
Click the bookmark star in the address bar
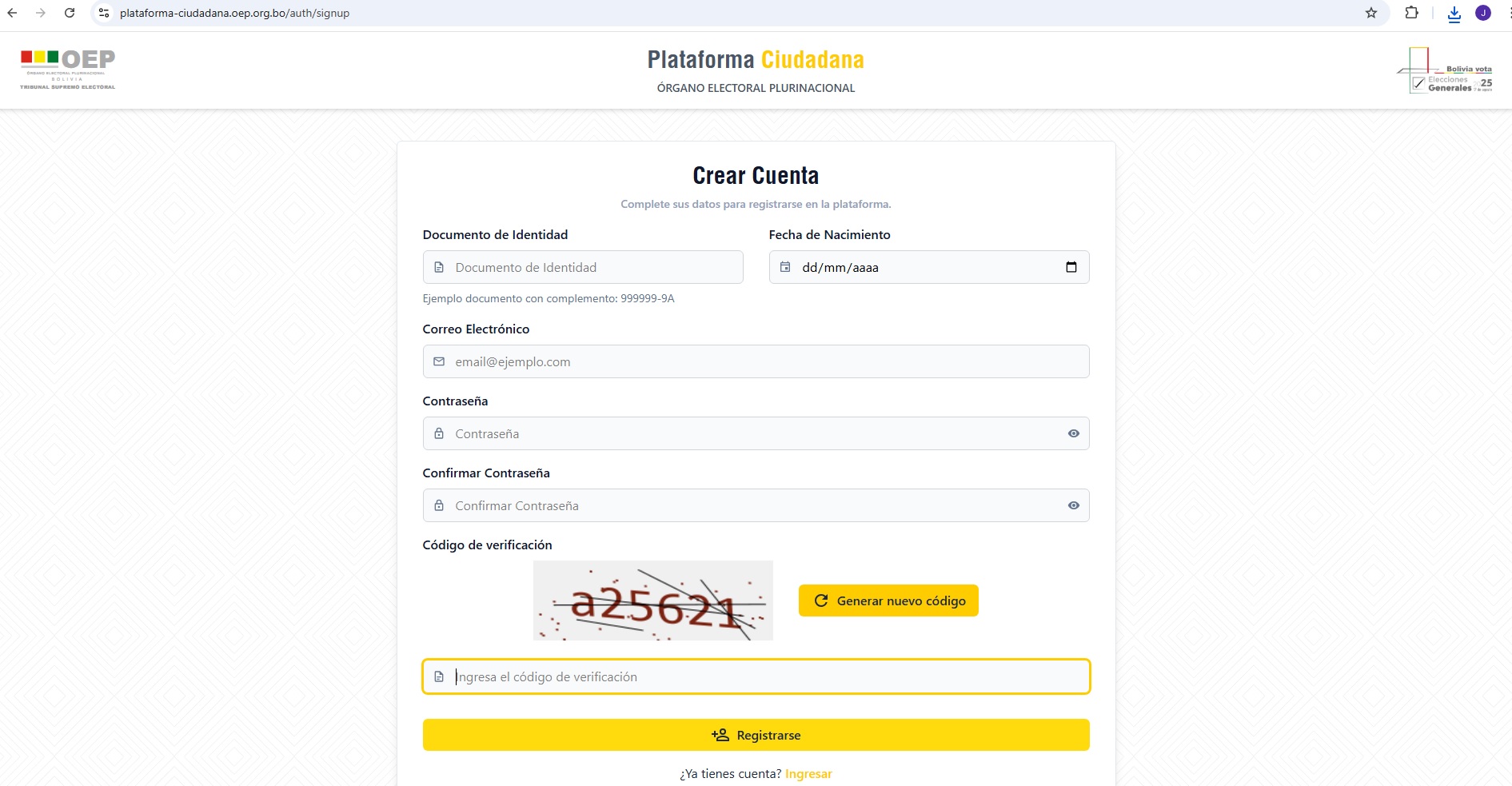[1371, 13]
